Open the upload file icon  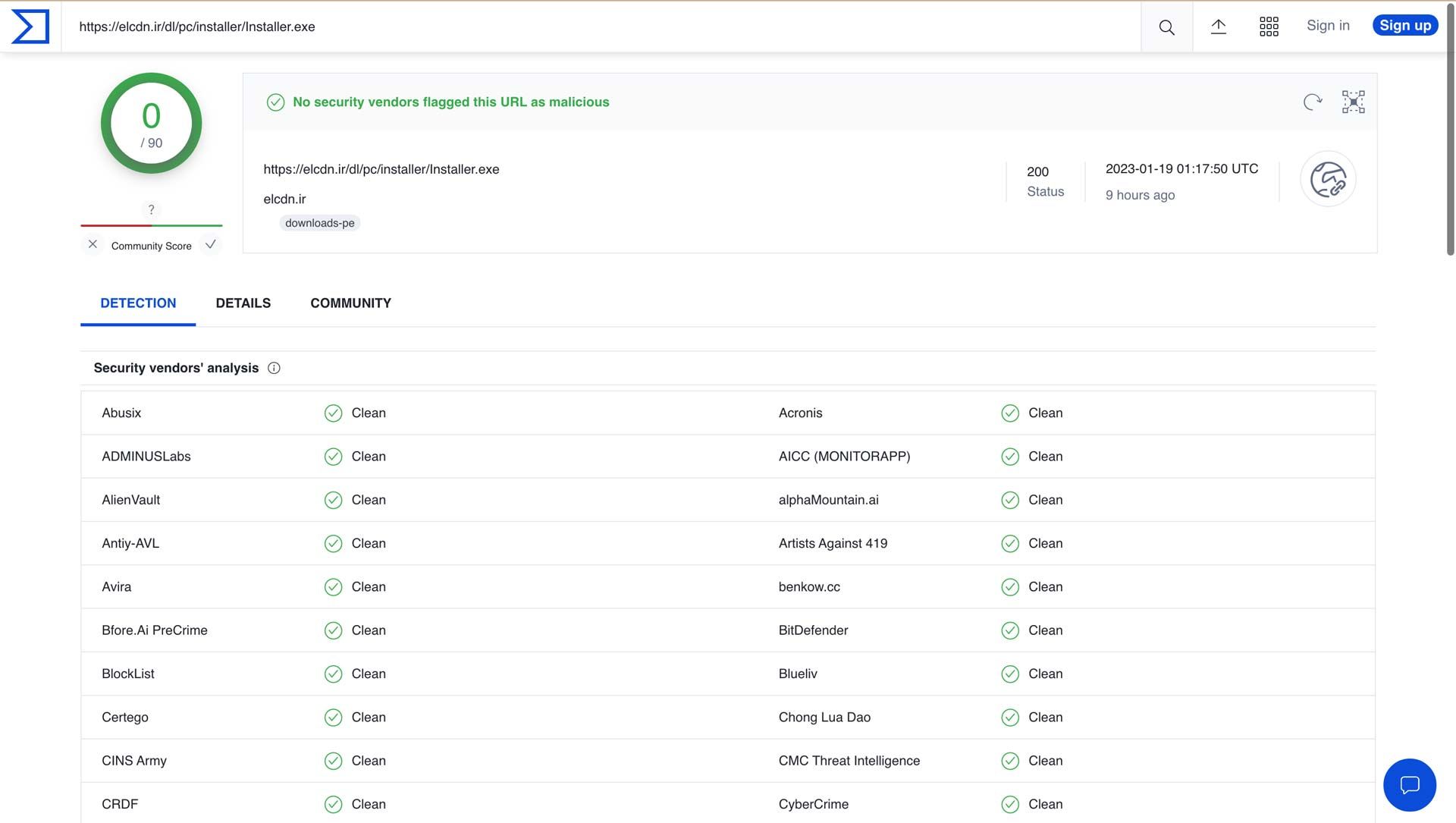pos(1218,27)
